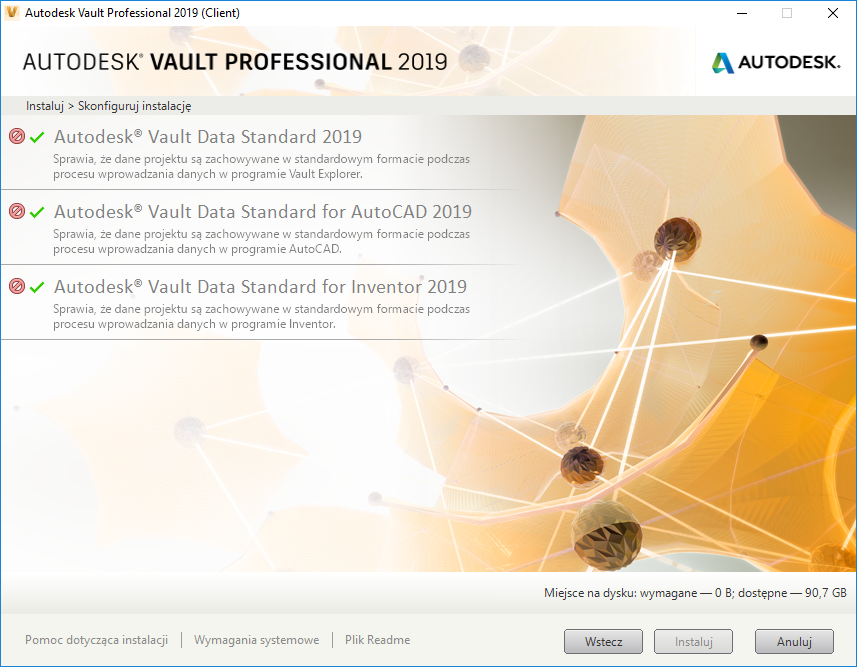
Task: Toggle the Vault Data Standard for Inventor 2019 checkmark
Action: click(38, 287)
